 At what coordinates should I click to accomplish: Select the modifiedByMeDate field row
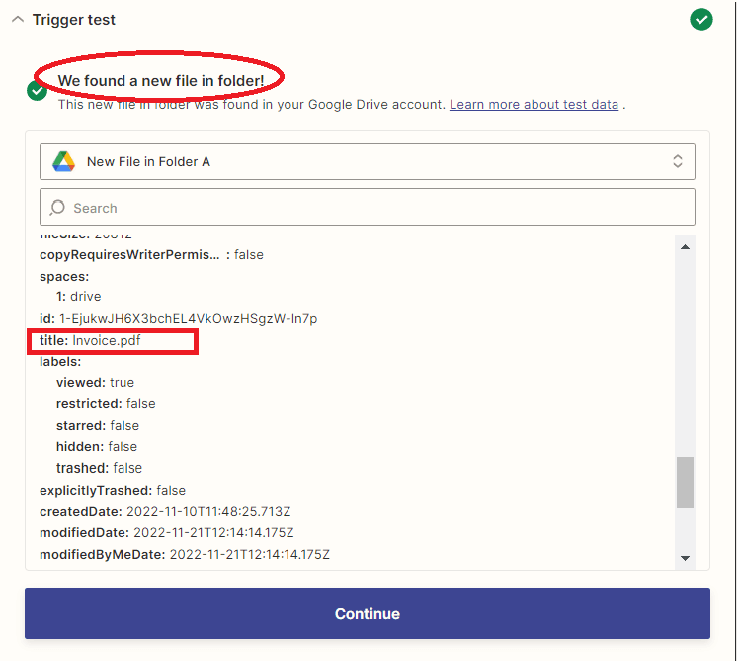[184, 554]
